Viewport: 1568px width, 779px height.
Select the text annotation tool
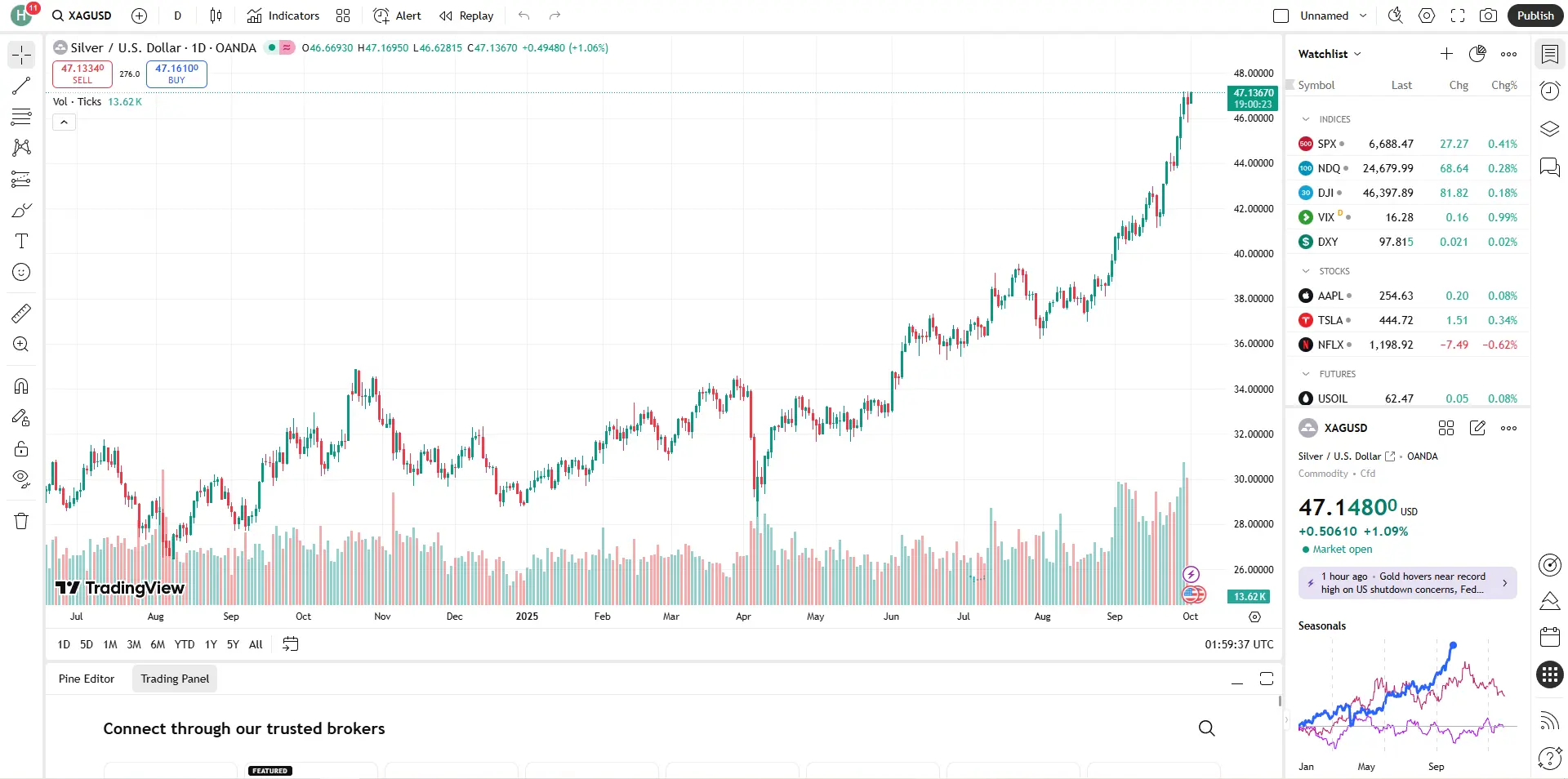(x=21, y=241)
